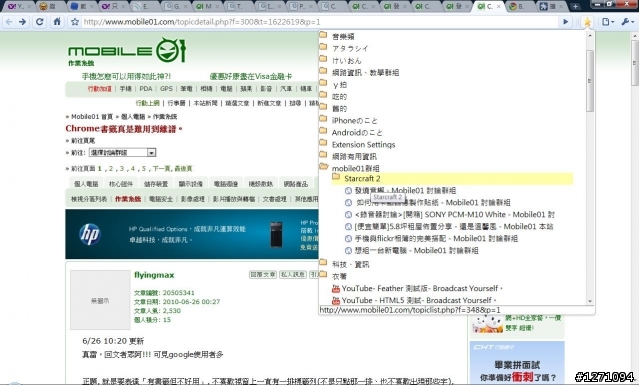The width and height of the screenshot is (640, 385).
Task: Select the 顯示設備 forum tab
Action: click(x=191, y=184)
